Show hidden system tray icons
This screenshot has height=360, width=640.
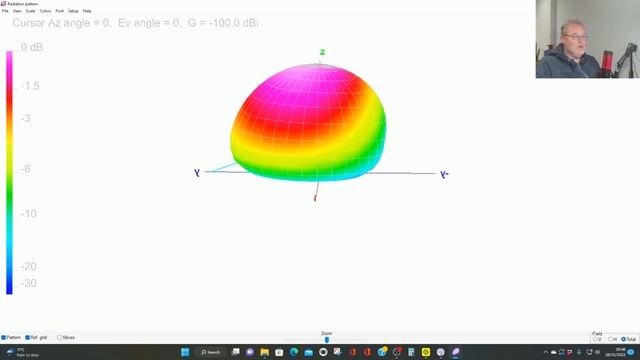(545, 352)
